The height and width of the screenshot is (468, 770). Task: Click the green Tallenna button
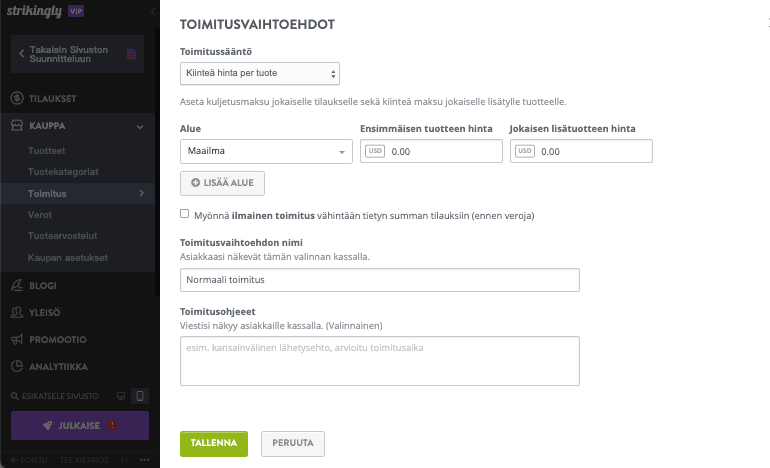[214, 444]
